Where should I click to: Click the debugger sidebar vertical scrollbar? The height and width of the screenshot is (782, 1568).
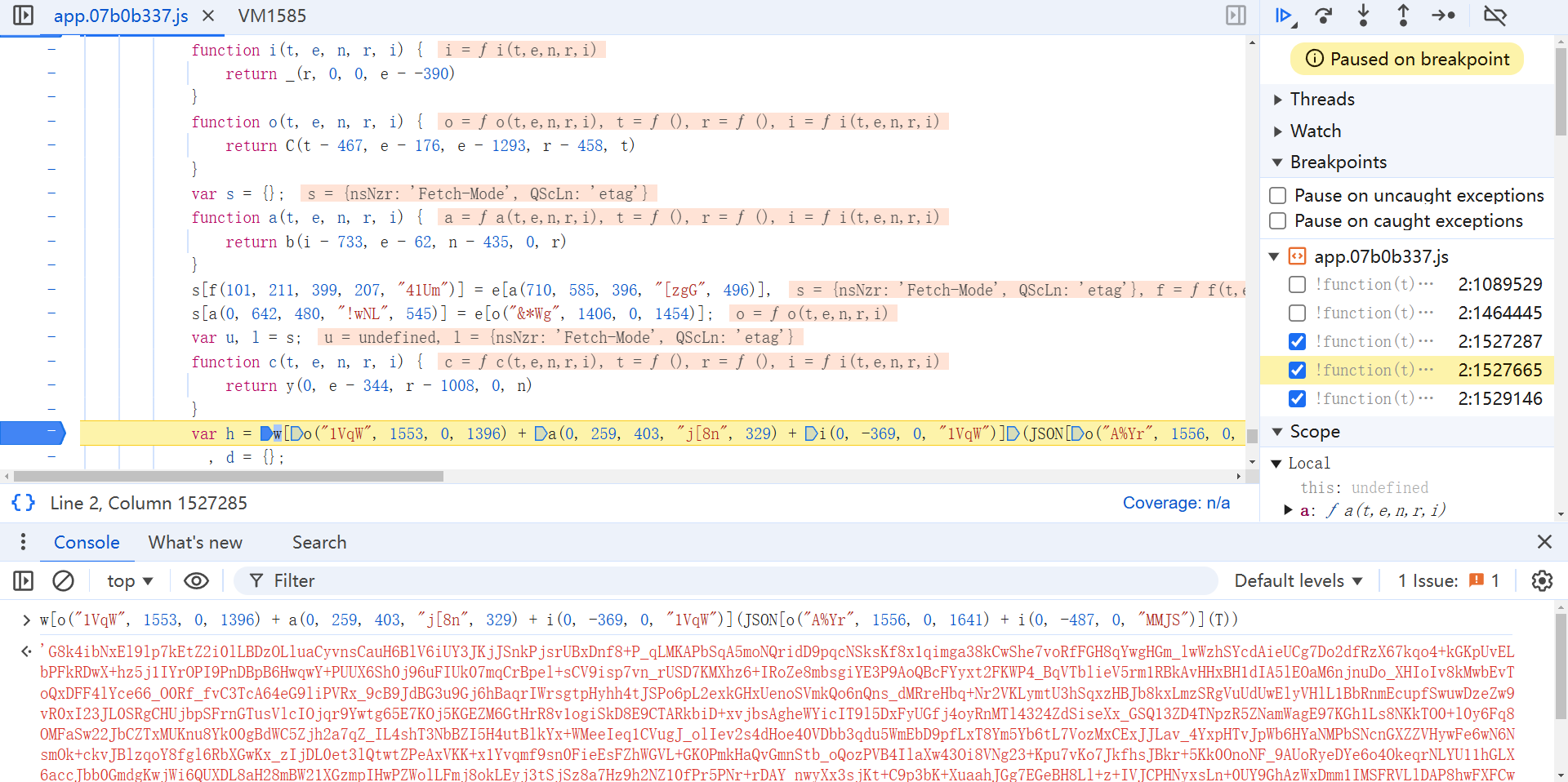[1561, 91]
